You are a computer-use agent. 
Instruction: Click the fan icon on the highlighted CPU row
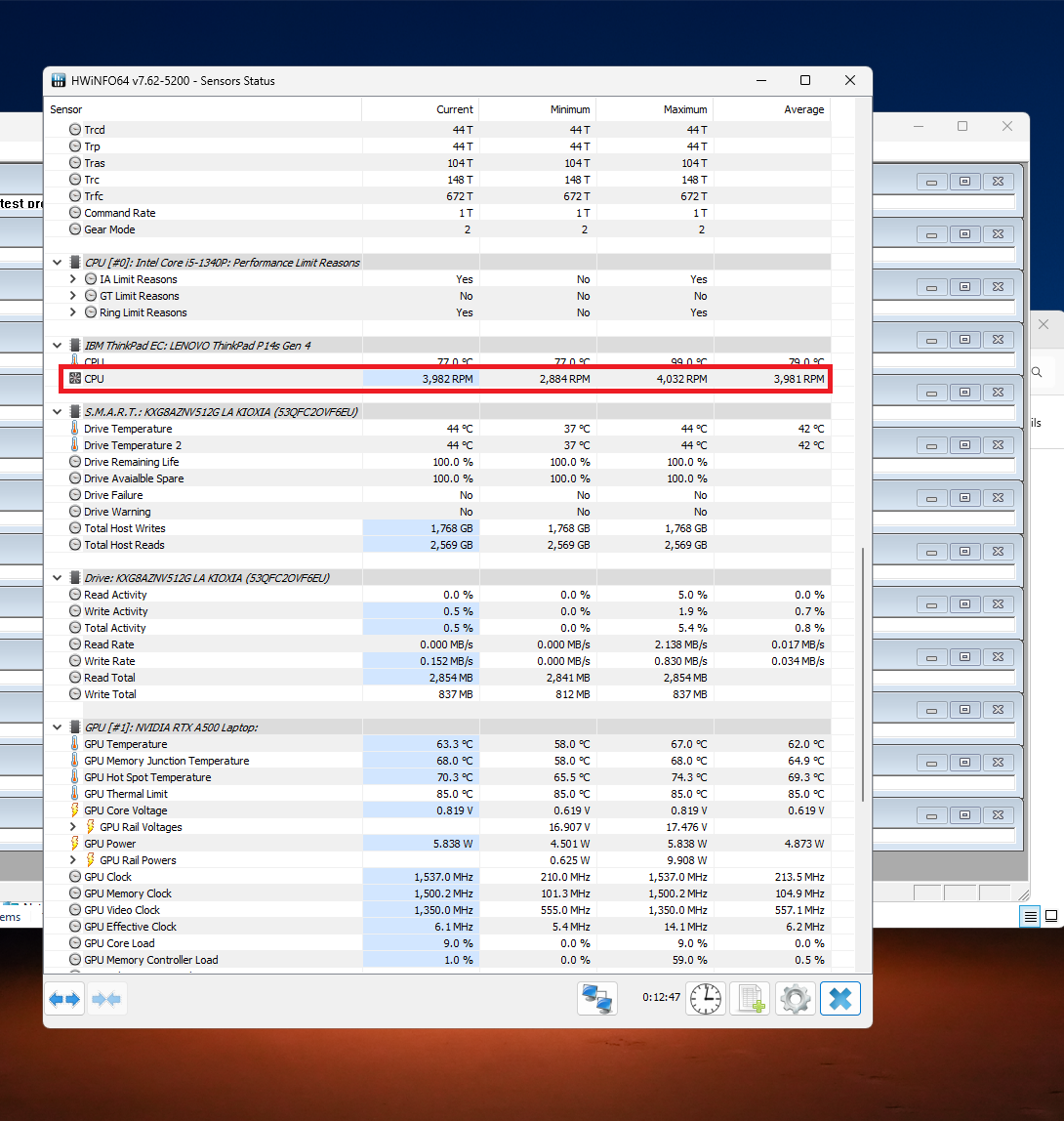point(75,378)
